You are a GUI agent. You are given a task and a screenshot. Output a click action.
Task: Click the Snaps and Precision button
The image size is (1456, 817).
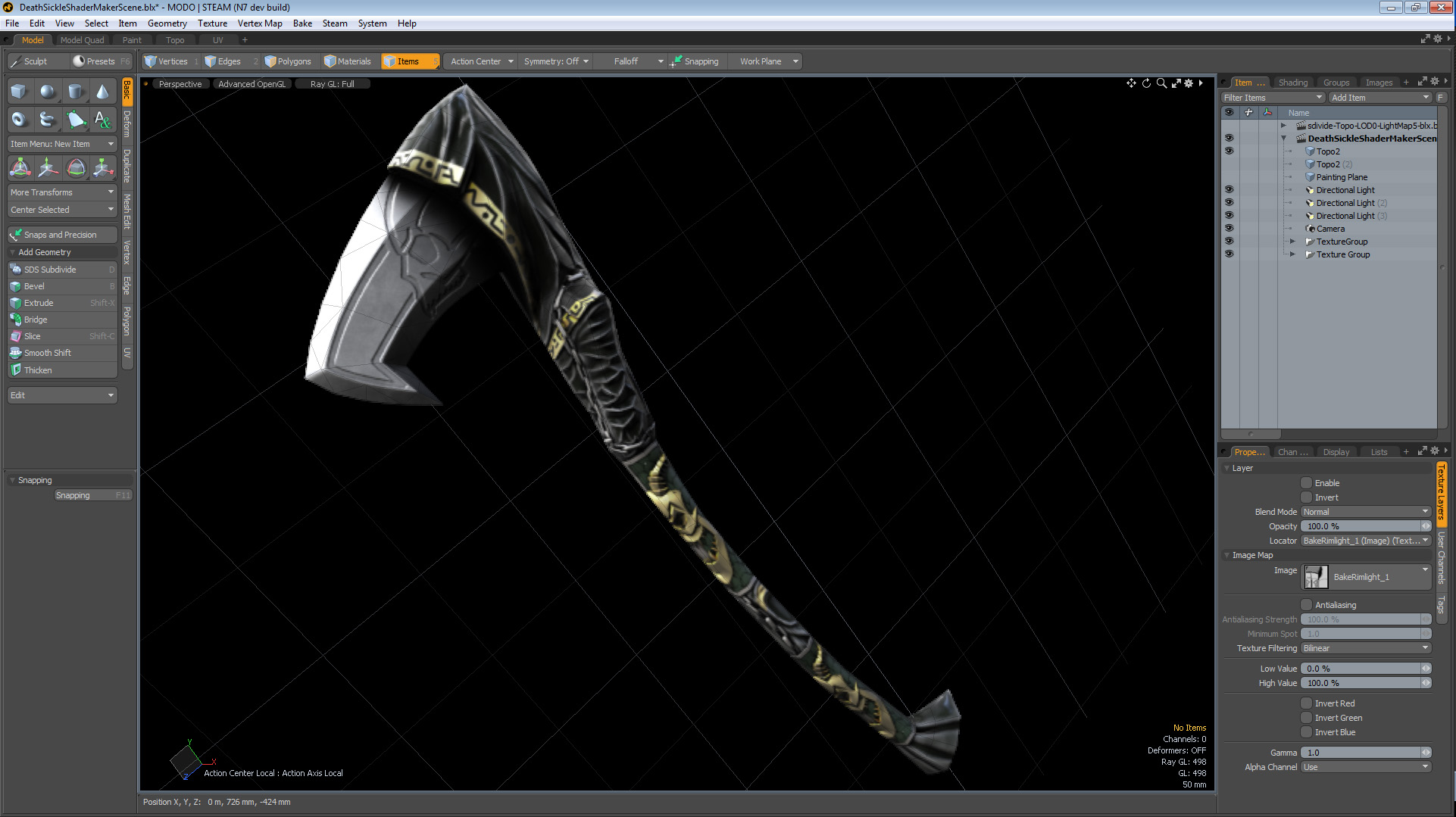pyautogui.click(x=62, y=235)
